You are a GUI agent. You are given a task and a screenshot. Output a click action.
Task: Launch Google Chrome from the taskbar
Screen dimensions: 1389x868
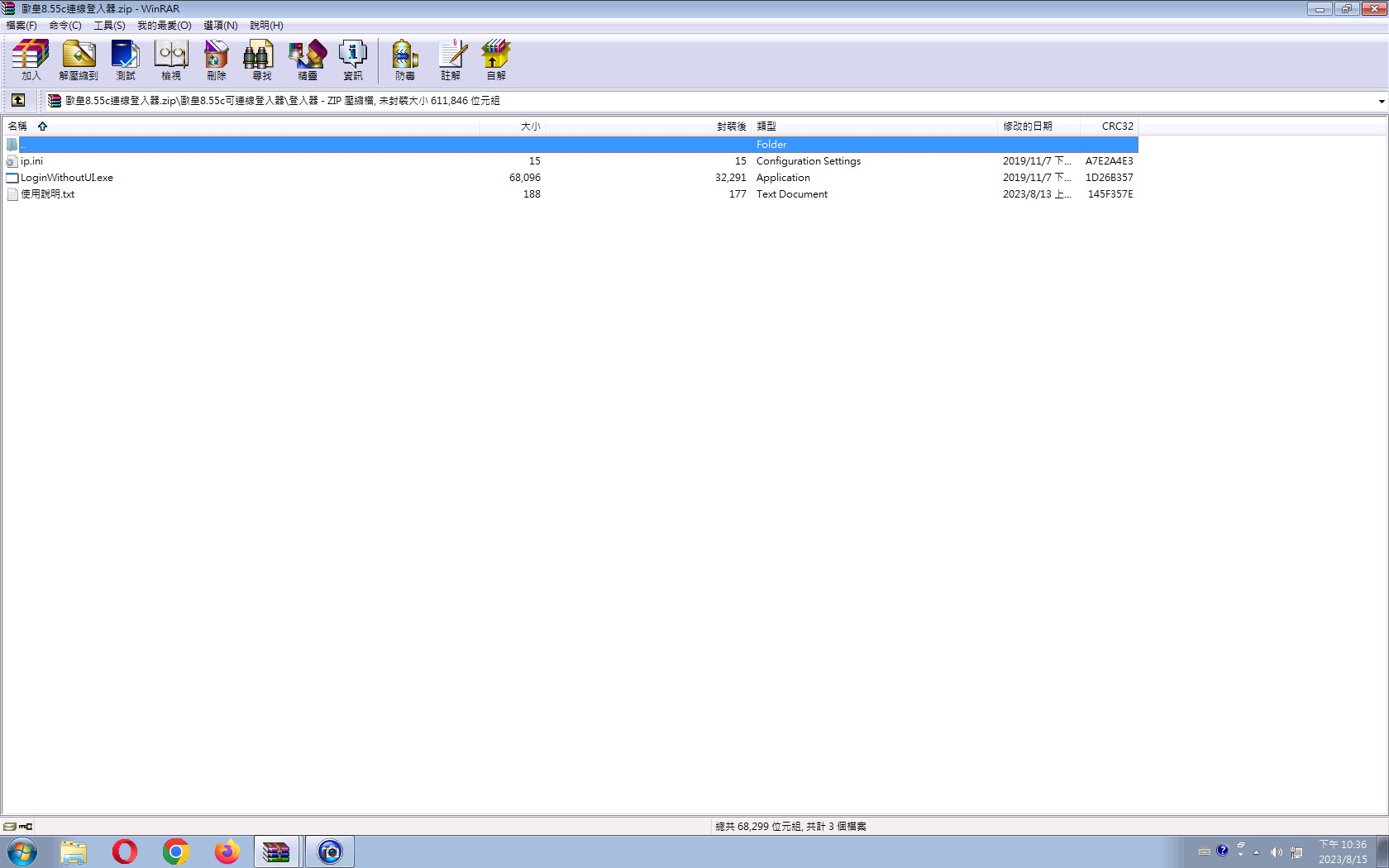tap(176, 851)
